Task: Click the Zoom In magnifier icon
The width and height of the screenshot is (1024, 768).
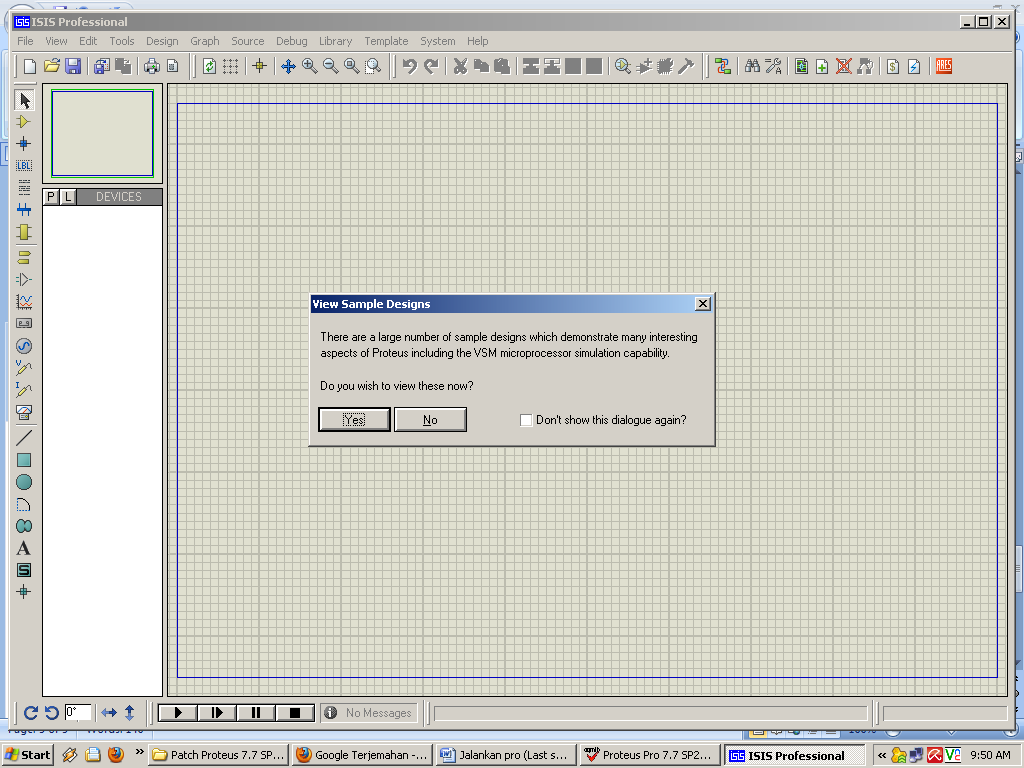Action: pos(310,66)
